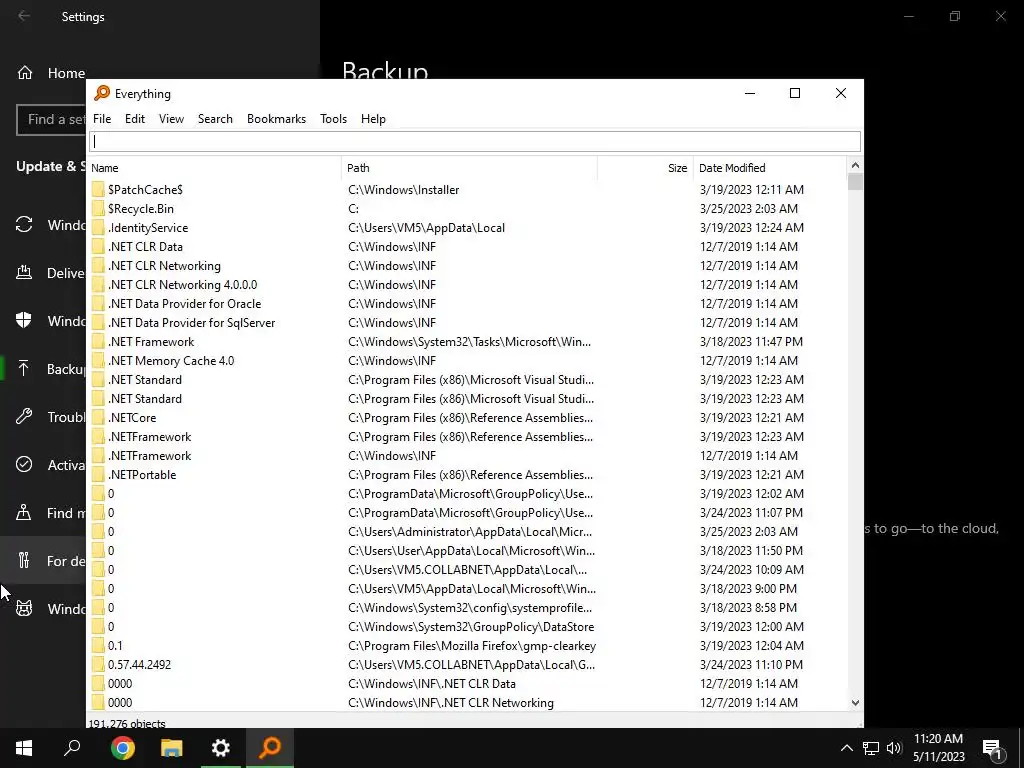Click path C:\Windows\System32\GroupPolicy\DataStore

(472, 626)
